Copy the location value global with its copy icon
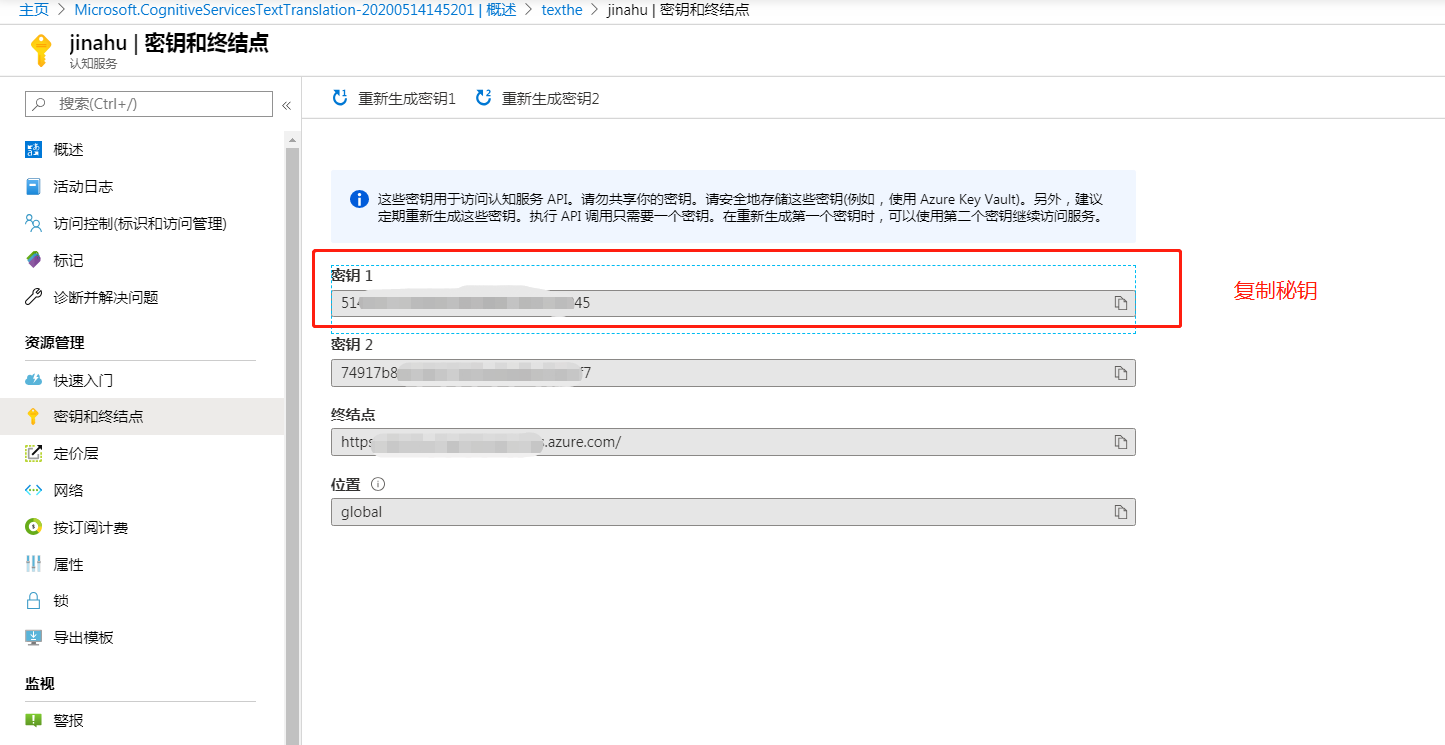This screenshot has width=1445, height=745. [x=1121, y=512]
